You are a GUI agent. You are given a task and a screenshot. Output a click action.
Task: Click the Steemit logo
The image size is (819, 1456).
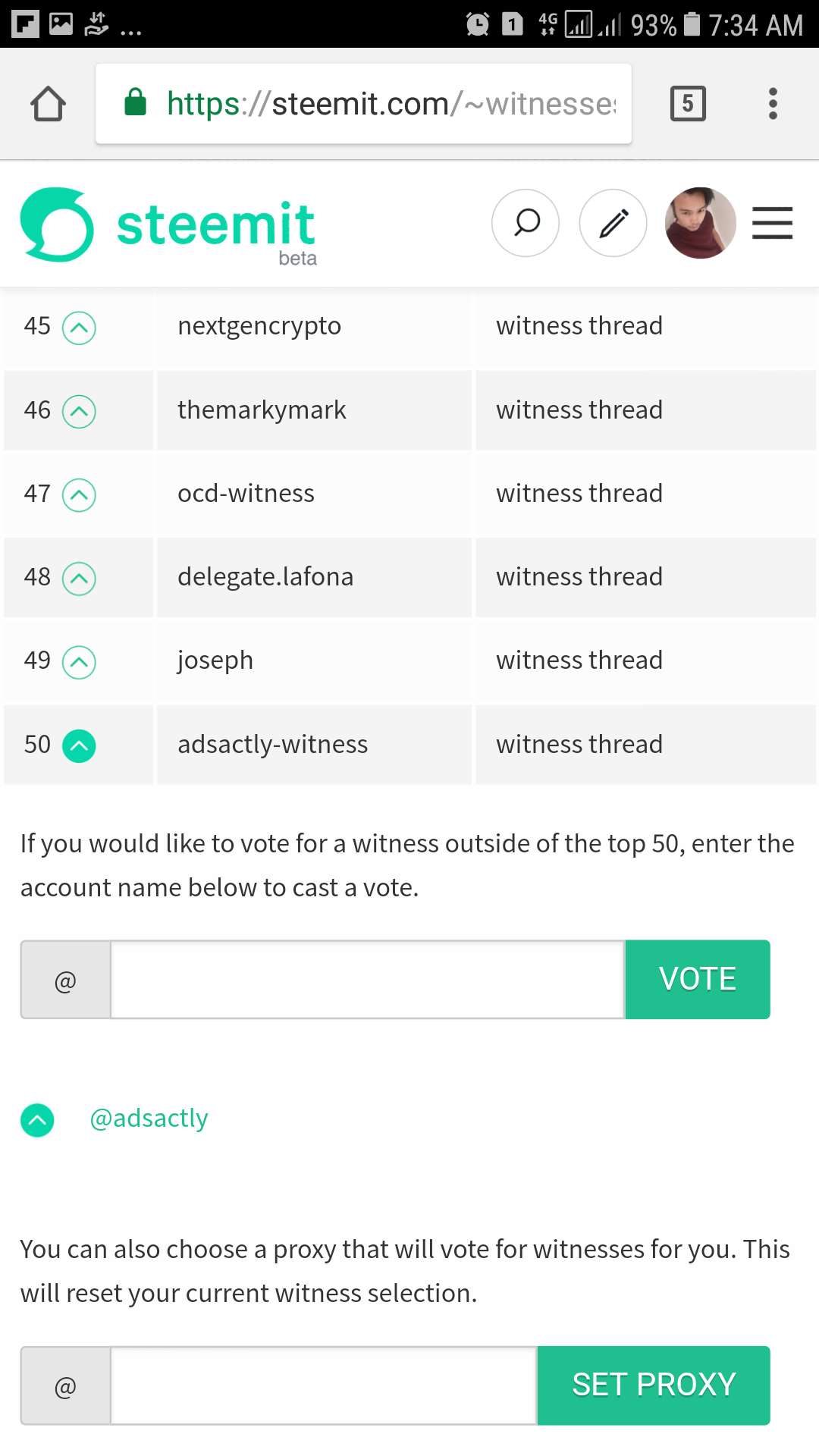168,226
